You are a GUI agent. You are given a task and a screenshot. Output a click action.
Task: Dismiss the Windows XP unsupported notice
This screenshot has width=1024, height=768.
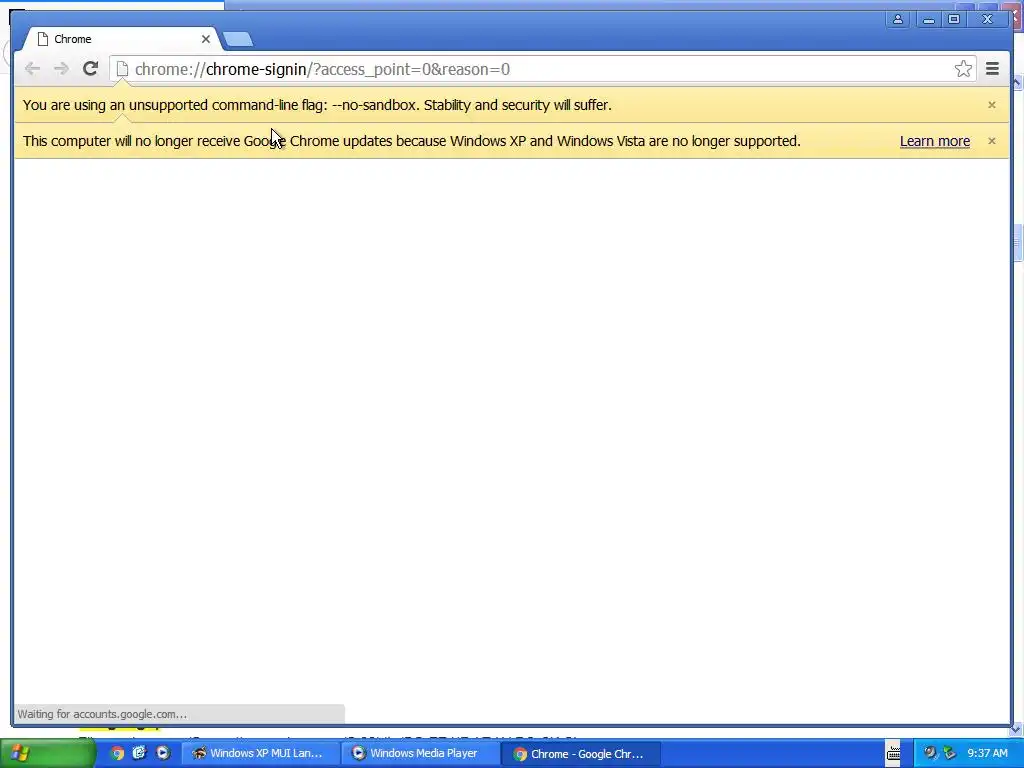coord(991,140)
